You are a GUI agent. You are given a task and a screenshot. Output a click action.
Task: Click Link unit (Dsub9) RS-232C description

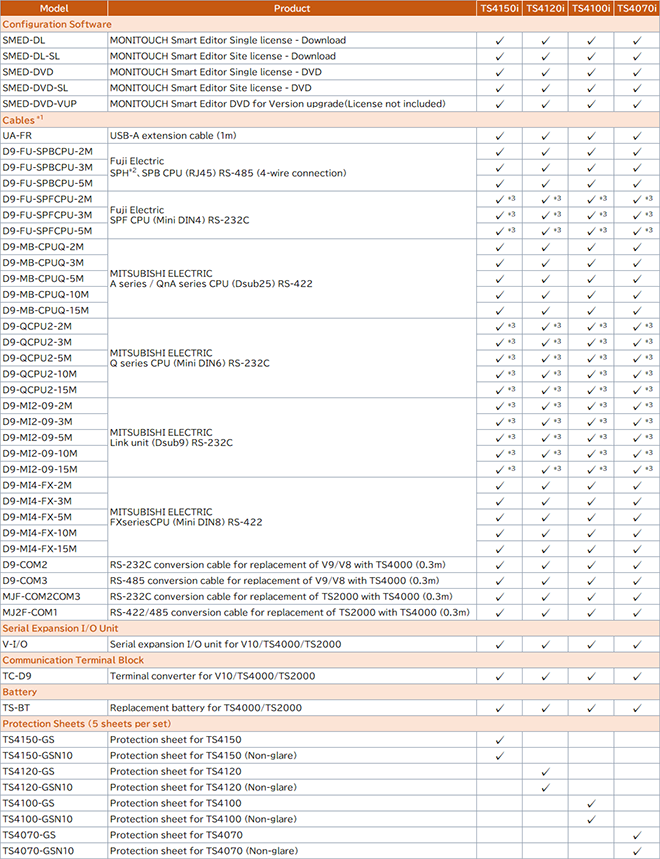pos(171,437)
